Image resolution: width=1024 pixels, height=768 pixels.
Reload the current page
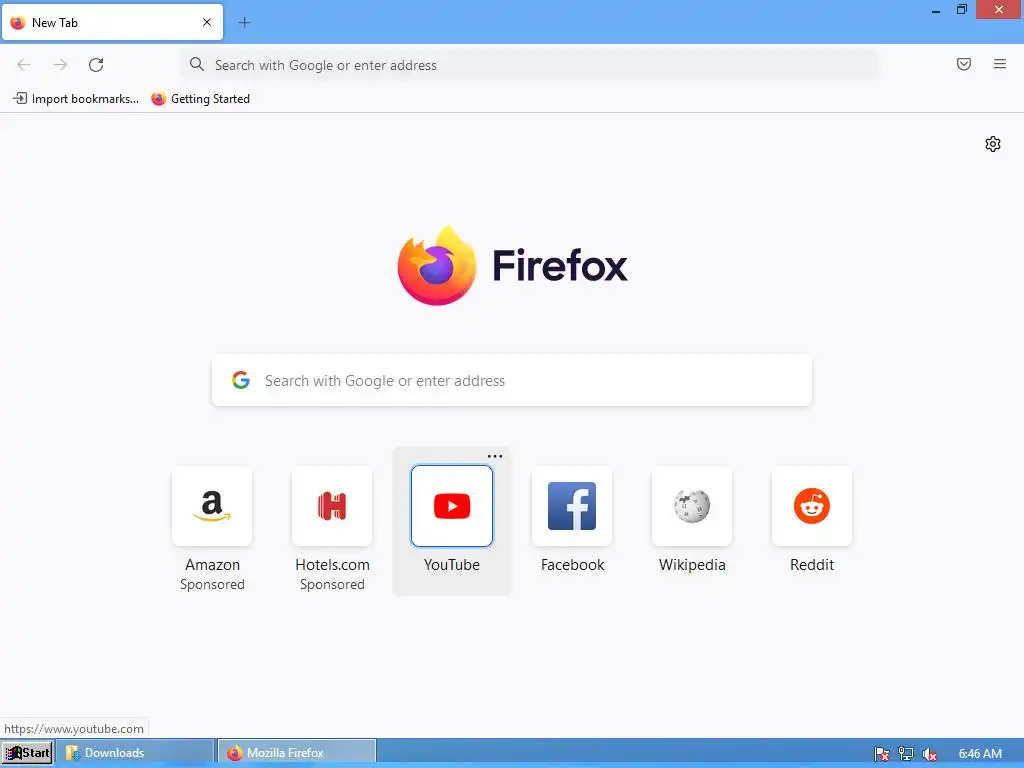point(96,65)
